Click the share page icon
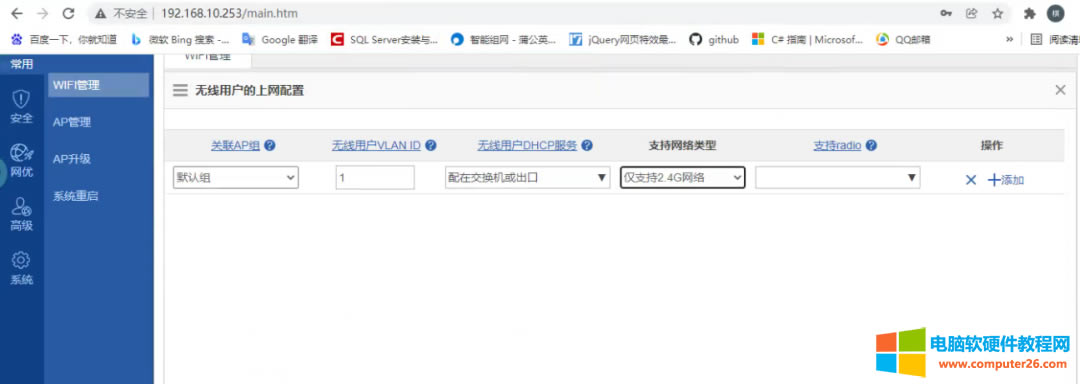The image size is (1080, 384). click(x=971, y=13)
